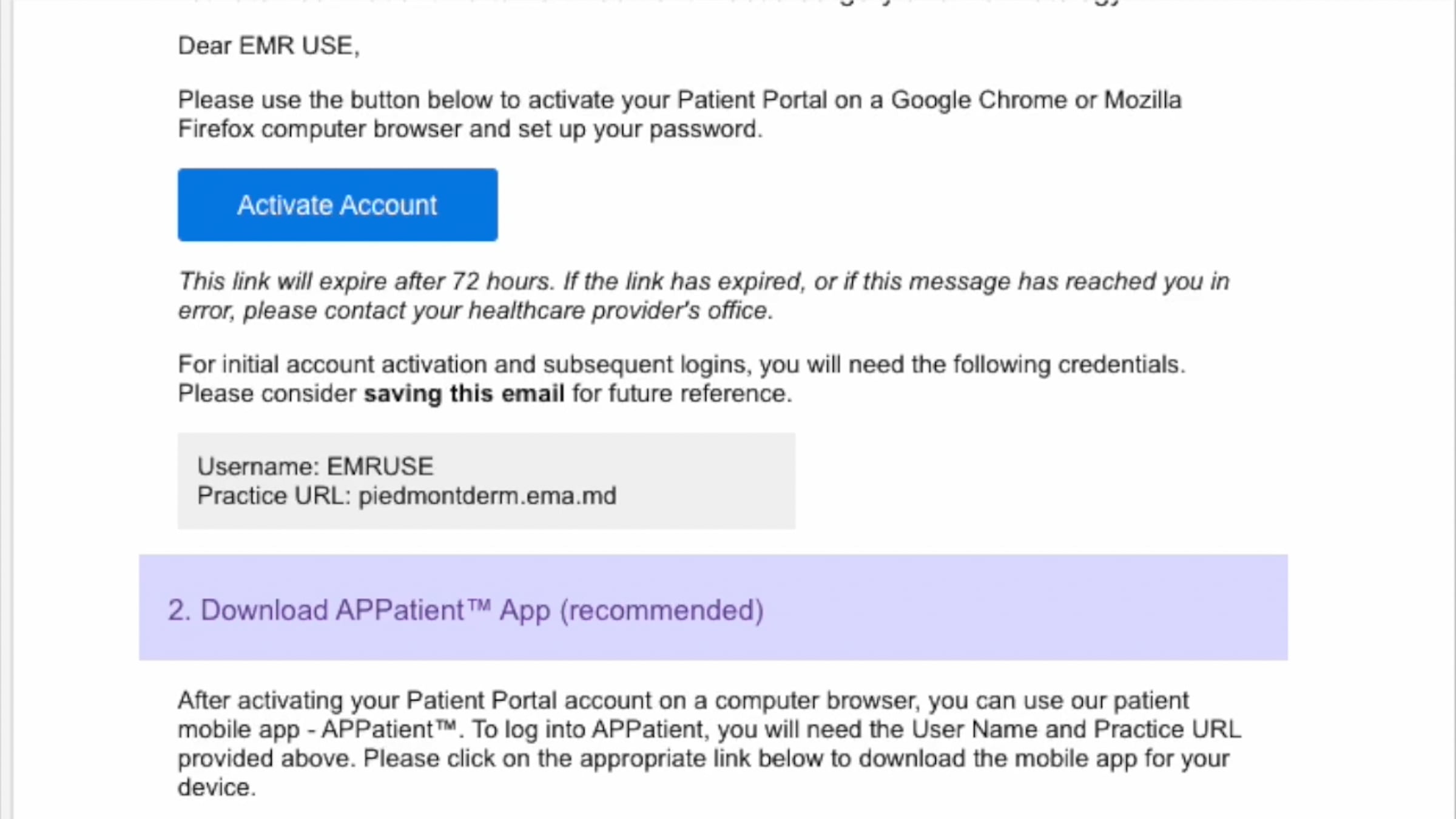Click the "Dear EMR USE," greeting line

(269, 46)
